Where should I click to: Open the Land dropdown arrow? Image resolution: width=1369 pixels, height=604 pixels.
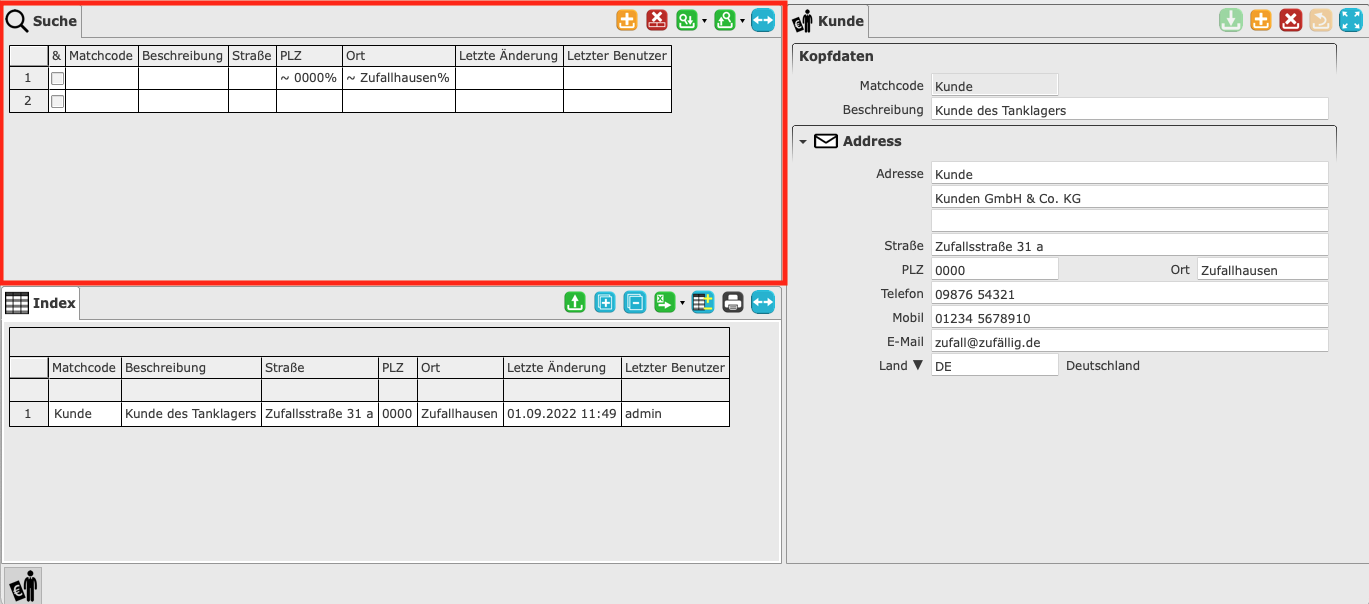[x=918, y=366]
